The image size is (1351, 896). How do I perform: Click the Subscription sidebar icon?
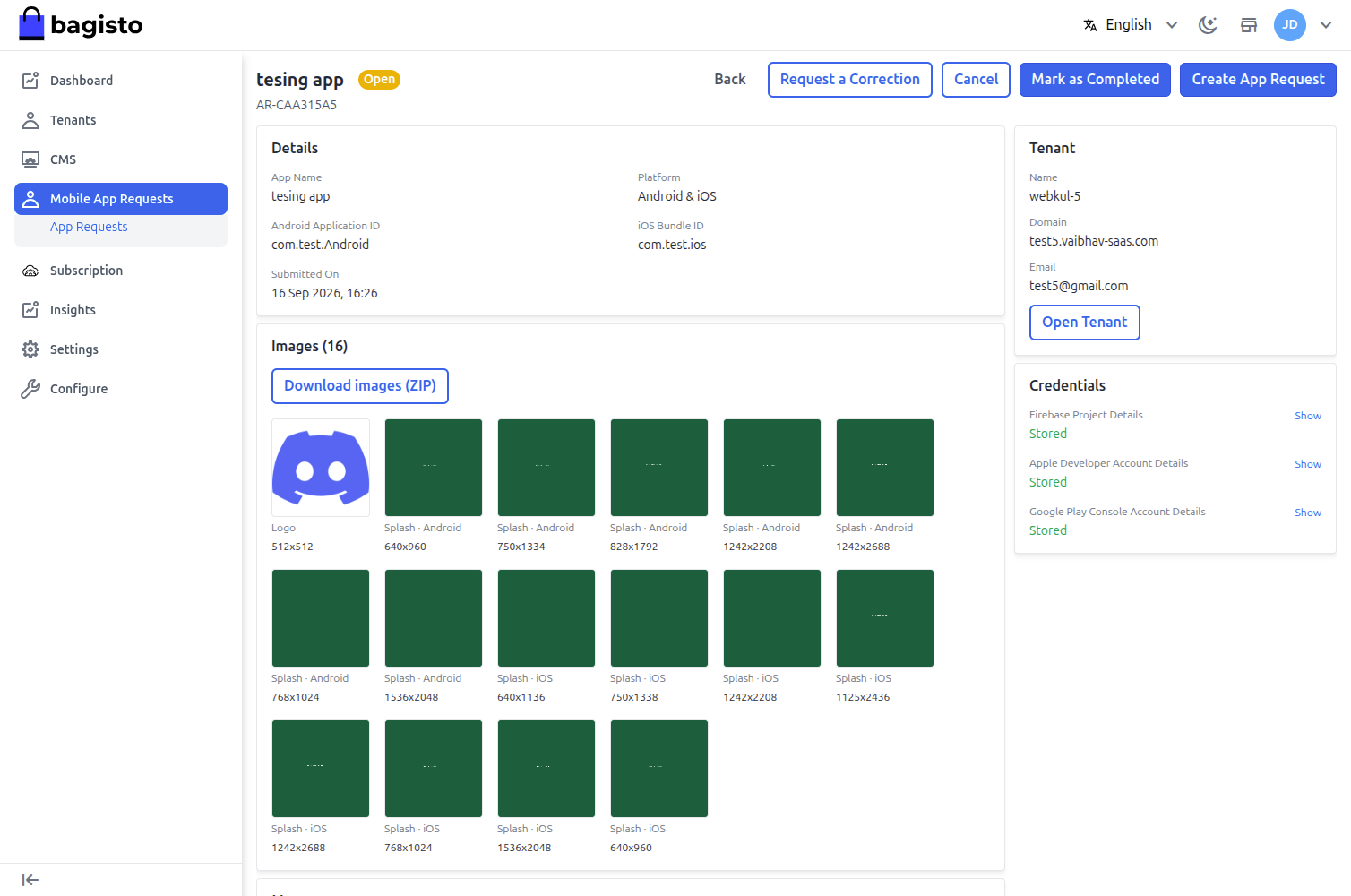point(30,271)
